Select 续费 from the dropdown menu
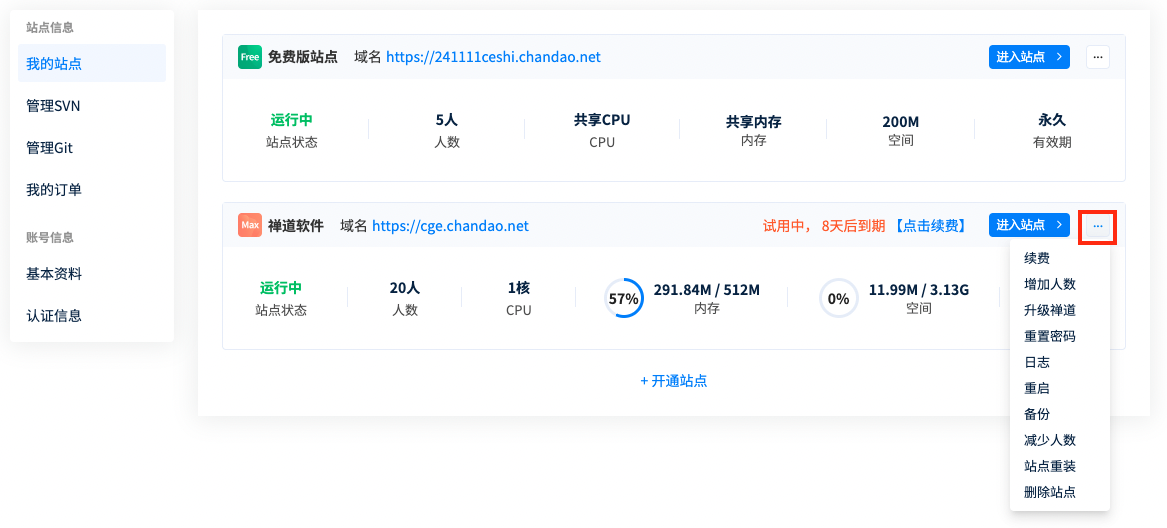Image resolution: width=1167 pixels, height=528 pixels. coord(1037,258)
